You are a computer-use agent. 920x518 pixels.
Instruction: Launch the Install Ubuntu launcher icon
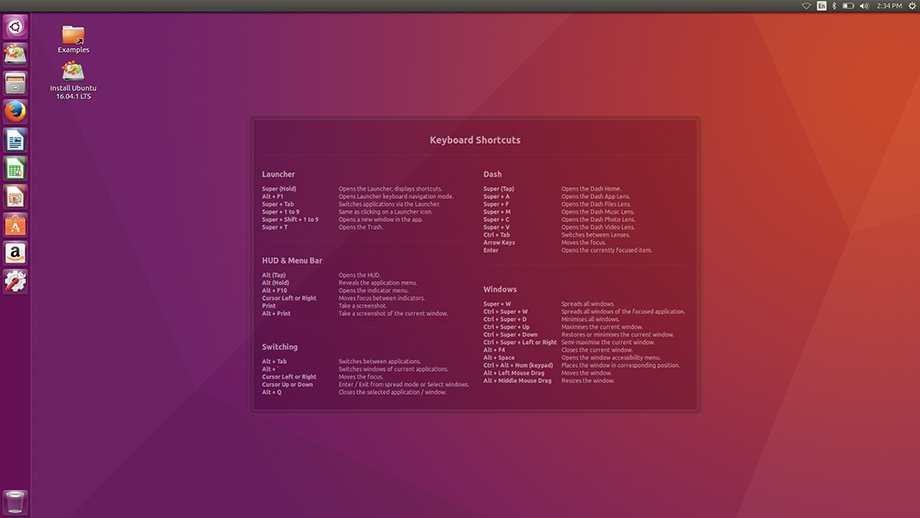click(x=15, y=55)
